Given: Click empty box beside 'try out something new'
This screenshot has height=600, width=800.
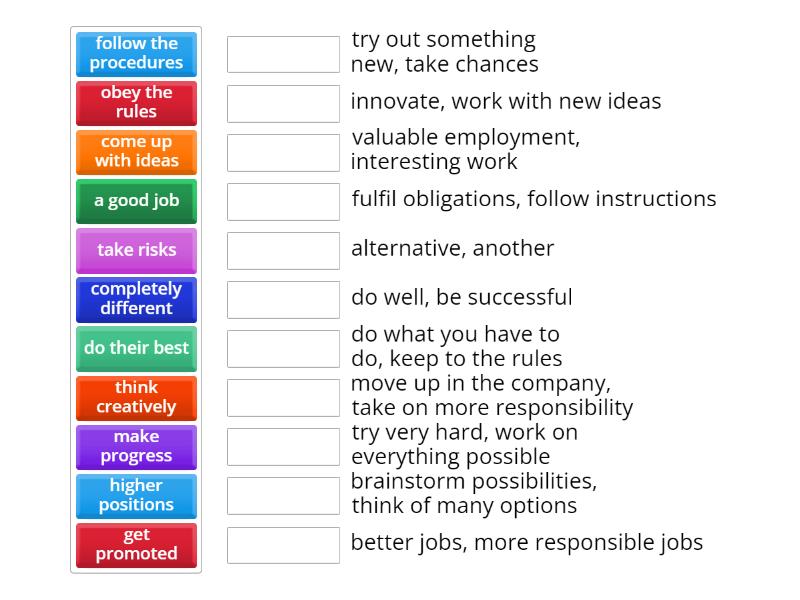Looking at the screenshot, I should pyautogui.click(x=283, y=54).
